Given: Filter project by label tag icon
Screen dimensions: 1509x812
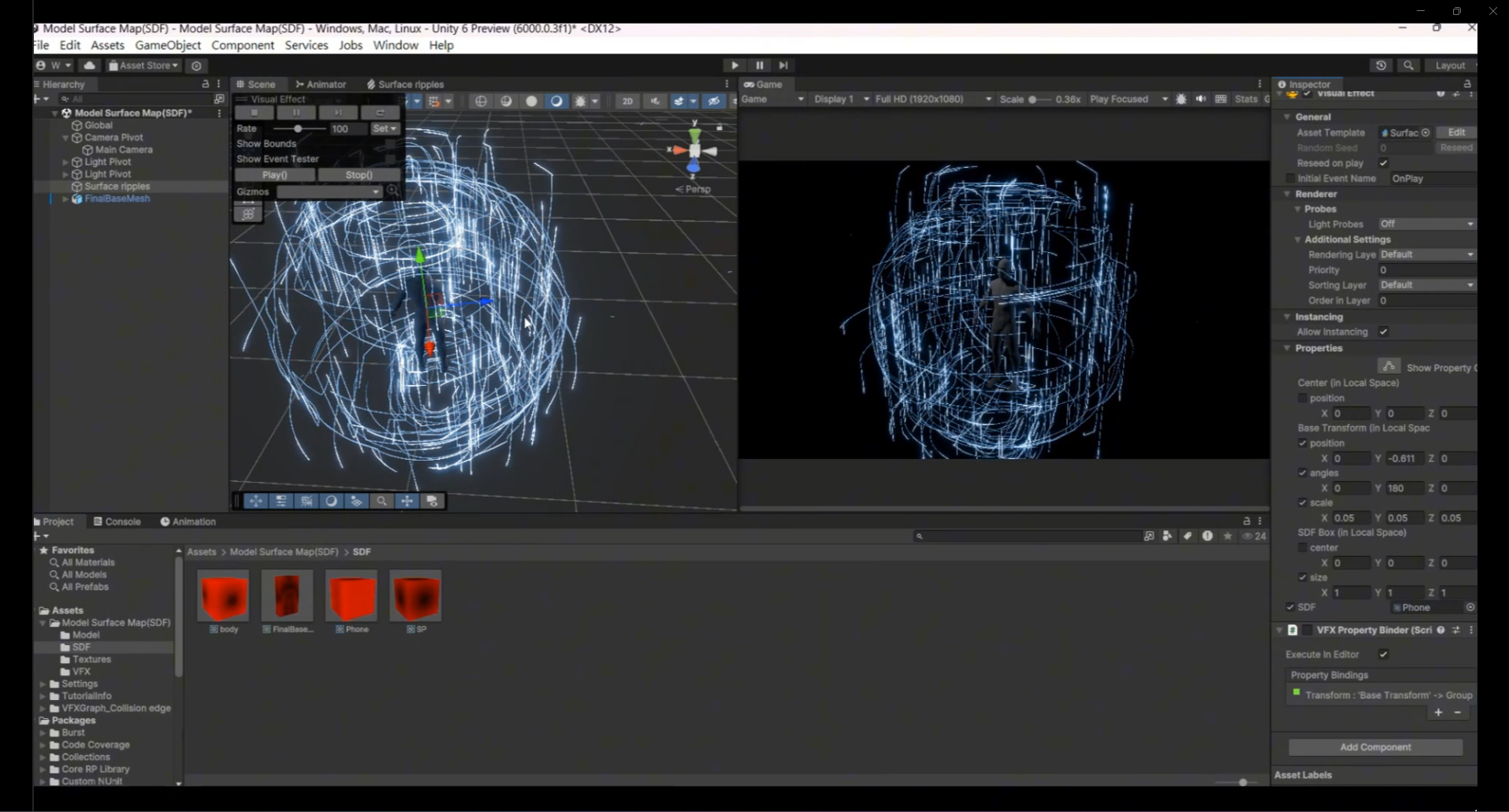Looking at the screenshot, I should 1187,536.
